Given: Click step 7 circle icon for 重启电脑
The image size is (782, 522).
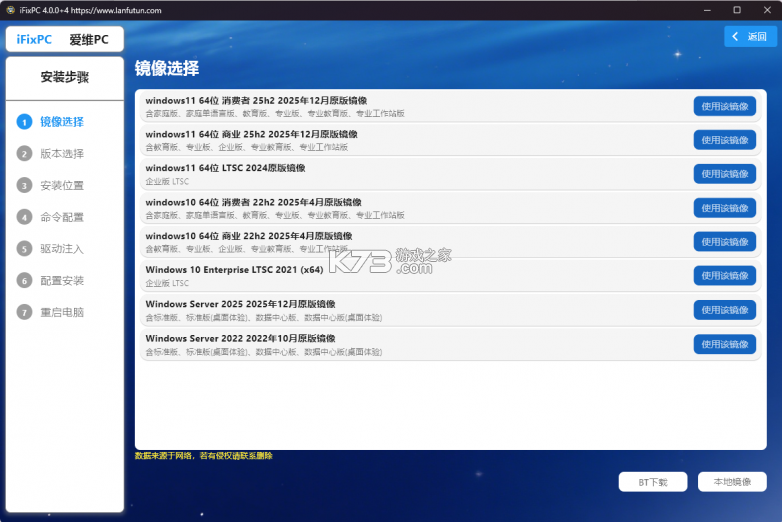Looking at the screenshot, I should click(24, 313).
